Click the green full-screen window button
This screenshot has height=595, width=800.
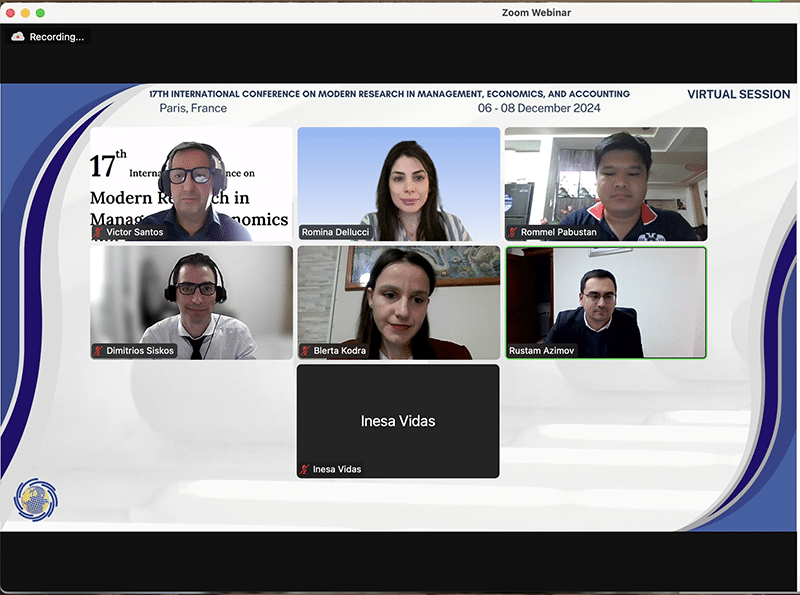tap(40, 12)
